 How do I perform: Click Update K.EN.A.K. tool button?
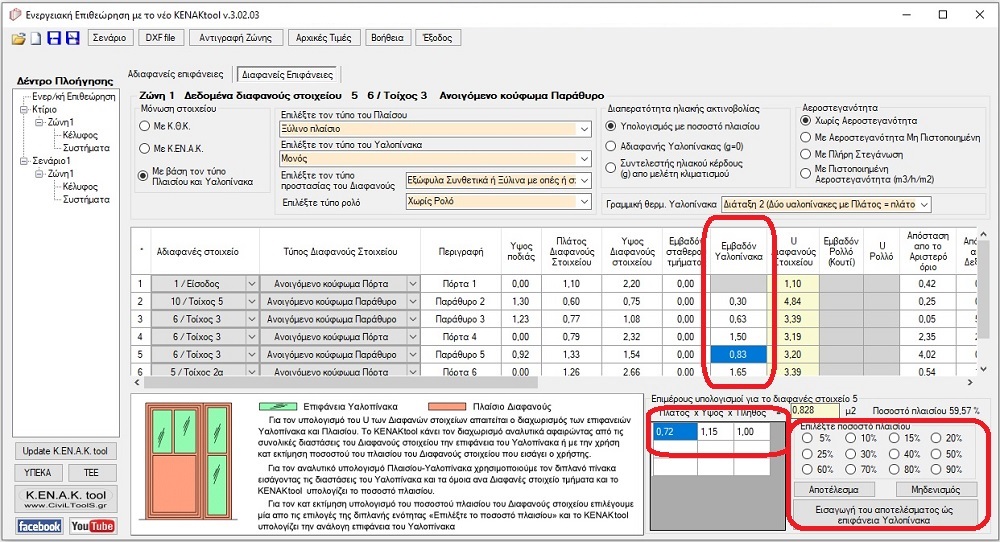click(x=65, y=451)
